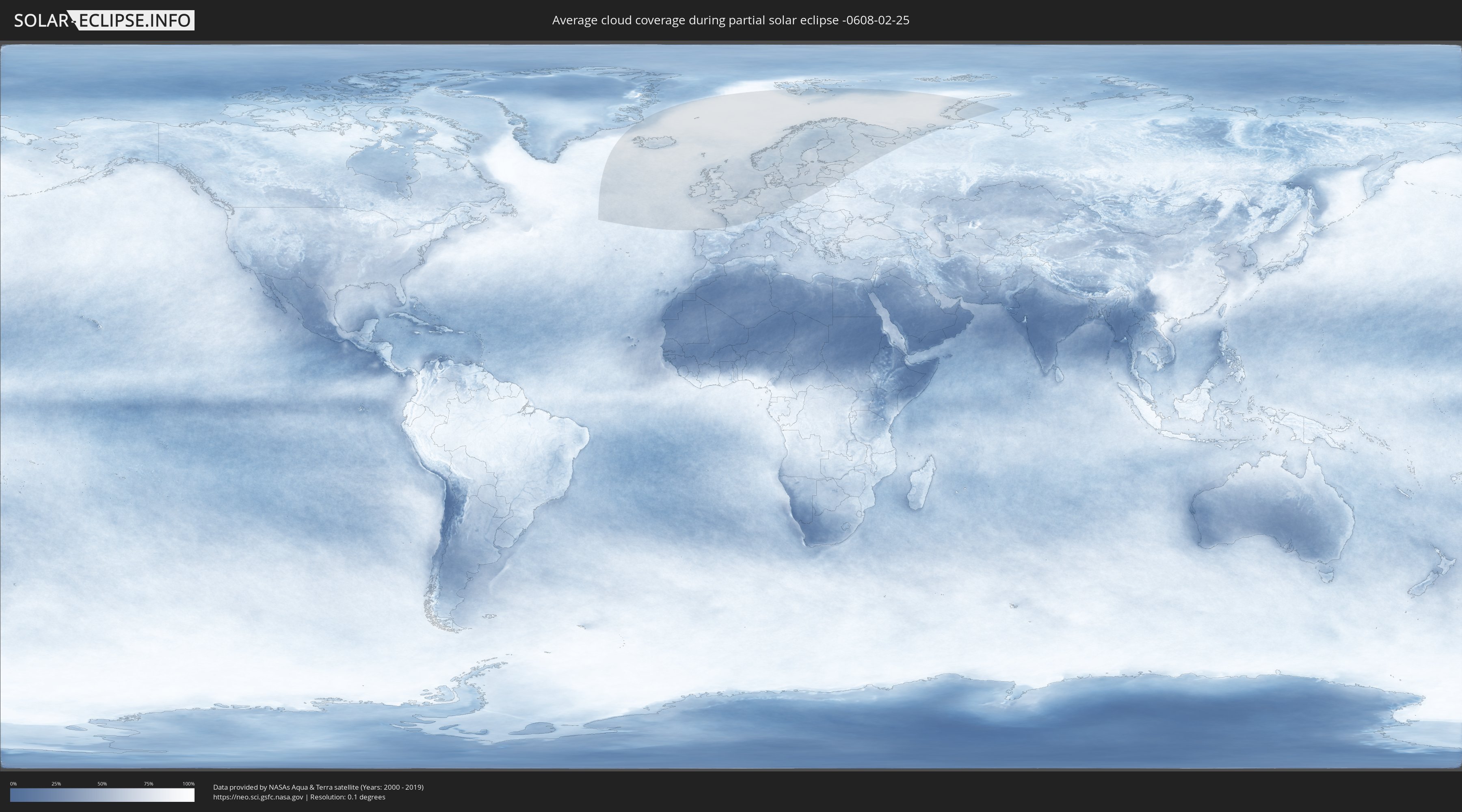The width and height of the screenshot is (1462, 812).
Task: Click the cloud coverage world map image
Action: coord(731,406)
